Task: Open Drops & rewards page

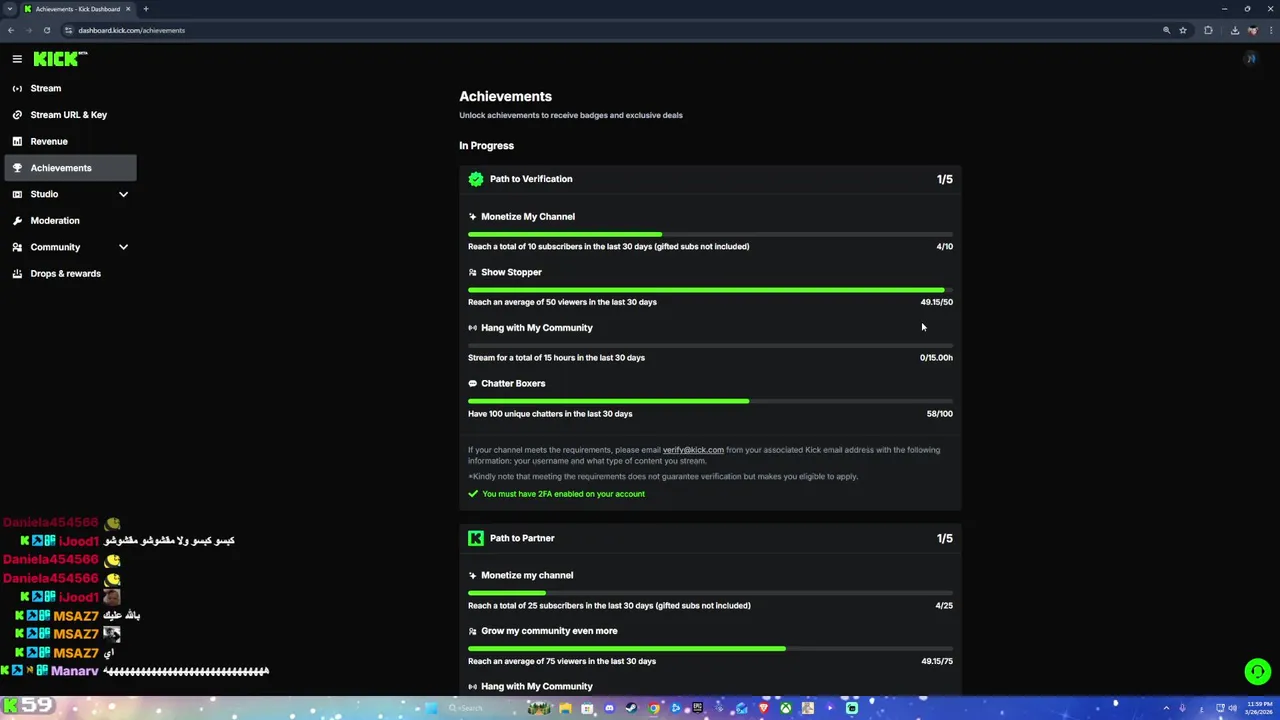Action: (x=70, y=273)
